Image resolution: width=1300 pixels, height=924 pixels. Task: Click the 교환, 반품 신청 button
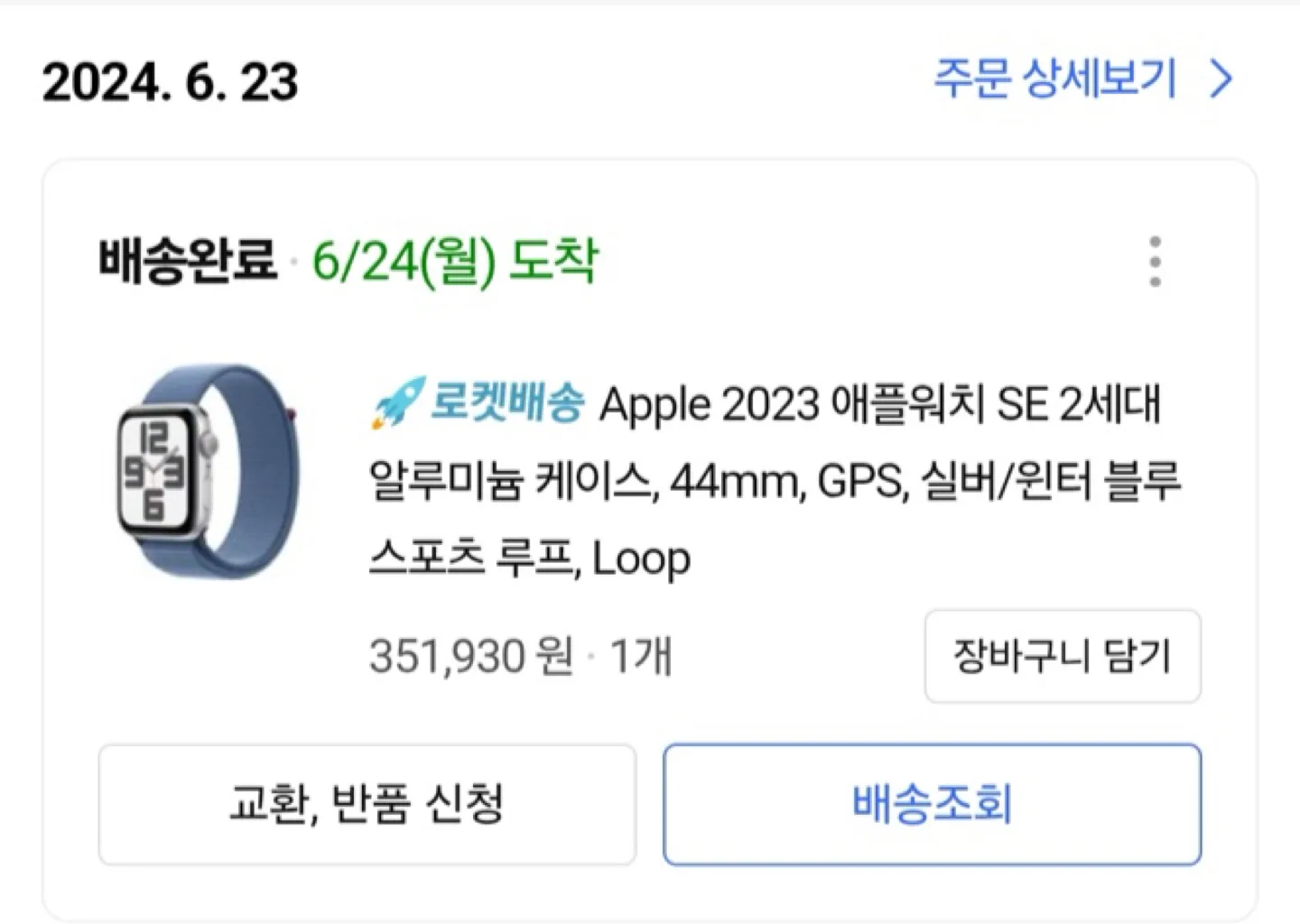[367, 804]
